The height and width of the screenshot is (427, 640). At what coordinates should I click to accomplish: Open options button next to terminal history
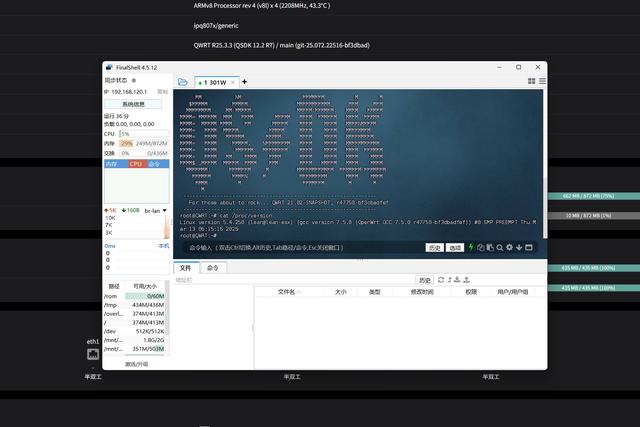(455, 248)
